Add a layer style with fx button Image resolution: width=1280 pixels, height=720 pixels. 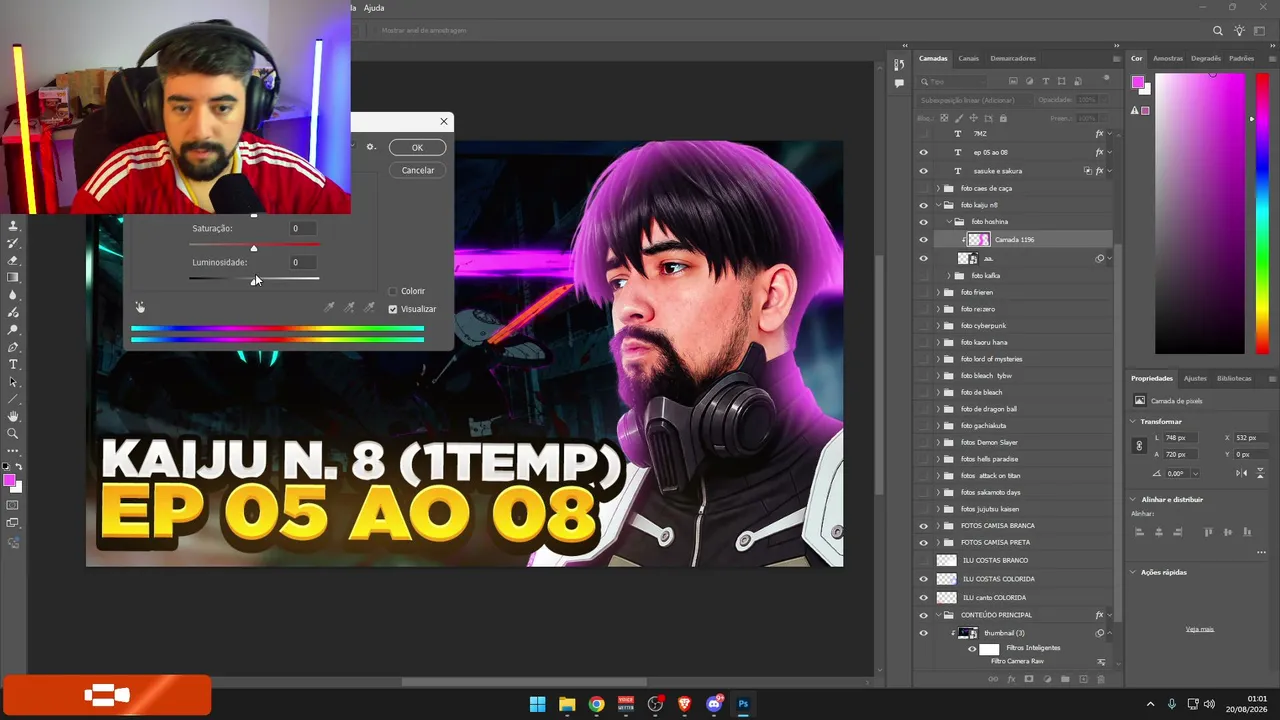click(1011, 680)
